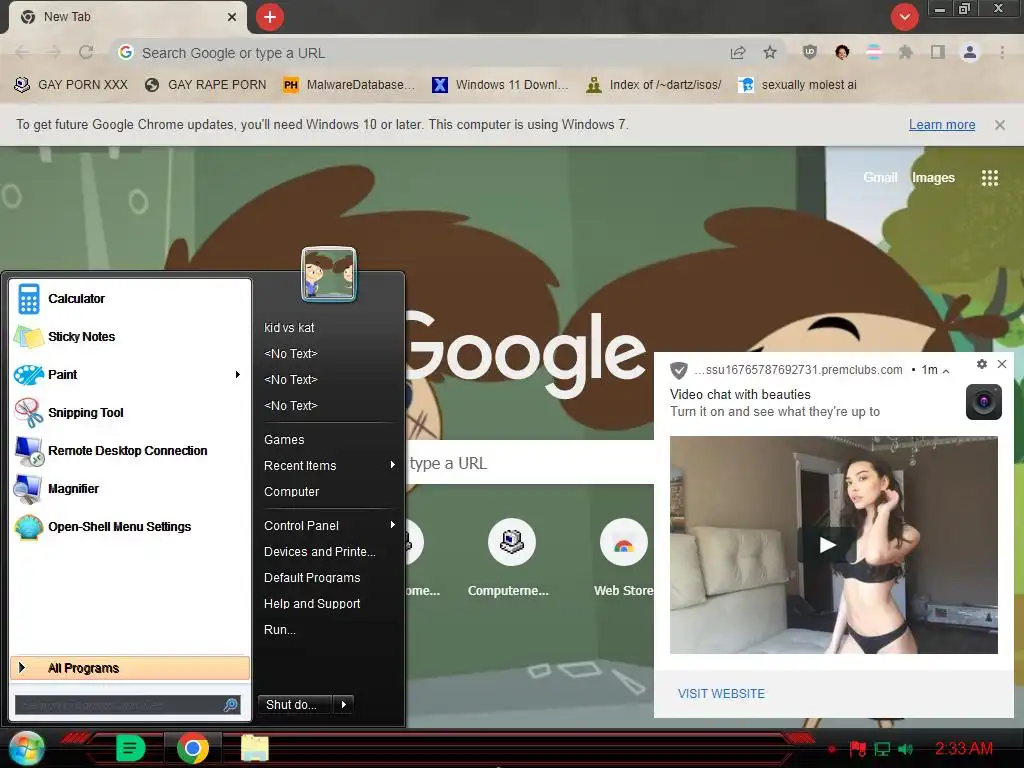This screenshot has width=1024, height=768.
Task: Open the uBlock shield extension icon
Action: [x=810, y=52]
